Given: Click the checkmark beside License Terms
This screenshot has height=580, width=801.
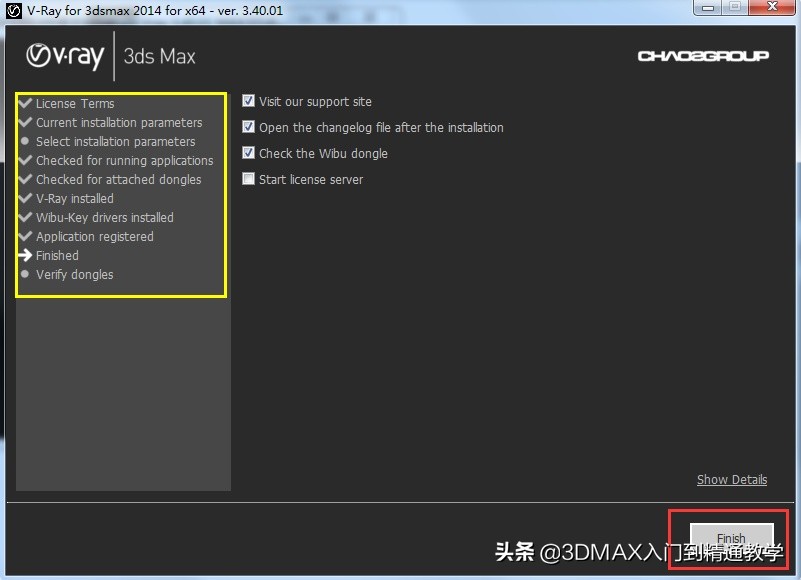Looking at the screenshot, I should coord(25,103).
